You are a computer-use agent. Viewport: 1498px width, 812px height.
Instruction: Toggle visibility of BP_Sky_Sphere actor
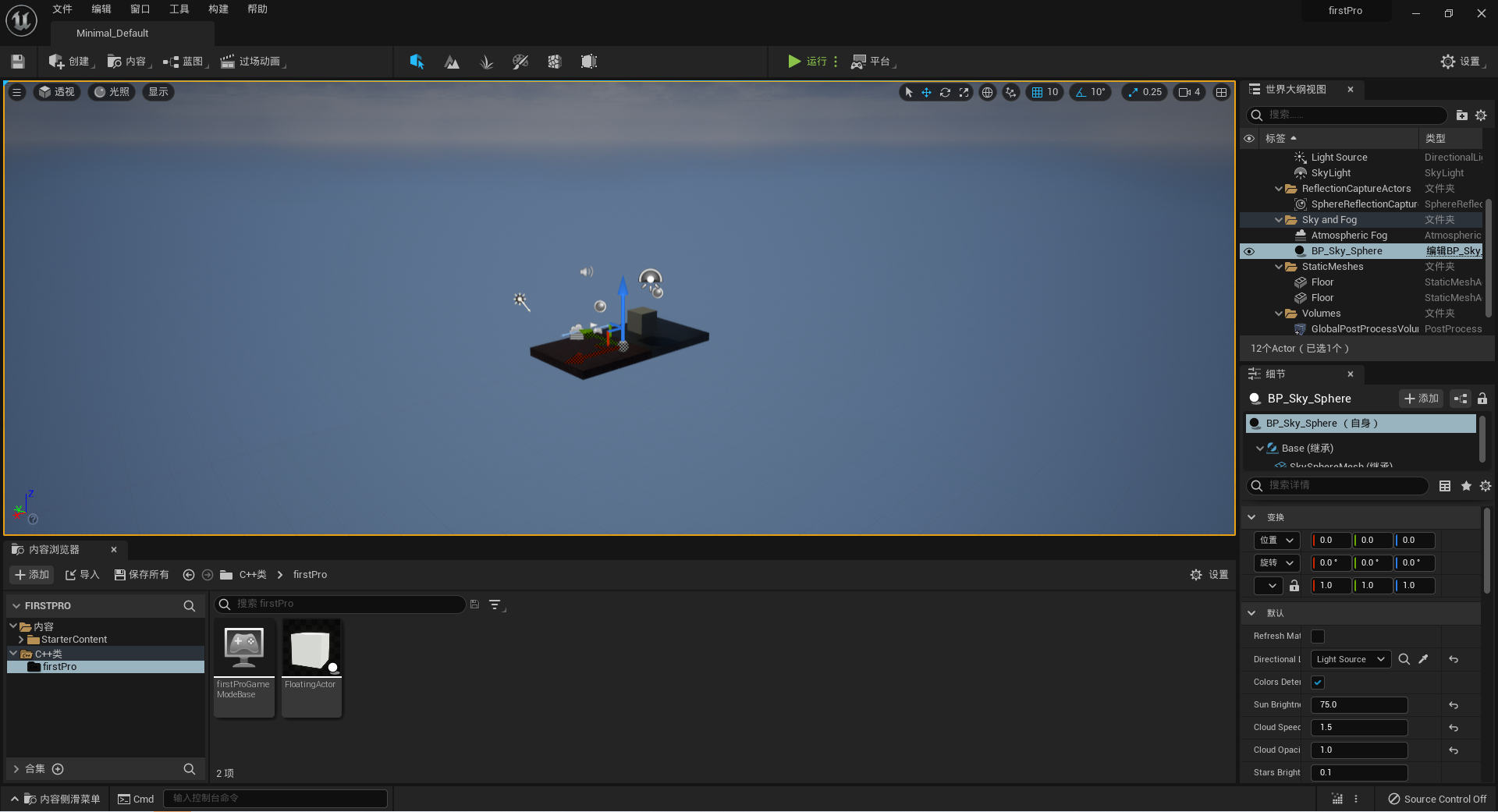(1249, 251)
